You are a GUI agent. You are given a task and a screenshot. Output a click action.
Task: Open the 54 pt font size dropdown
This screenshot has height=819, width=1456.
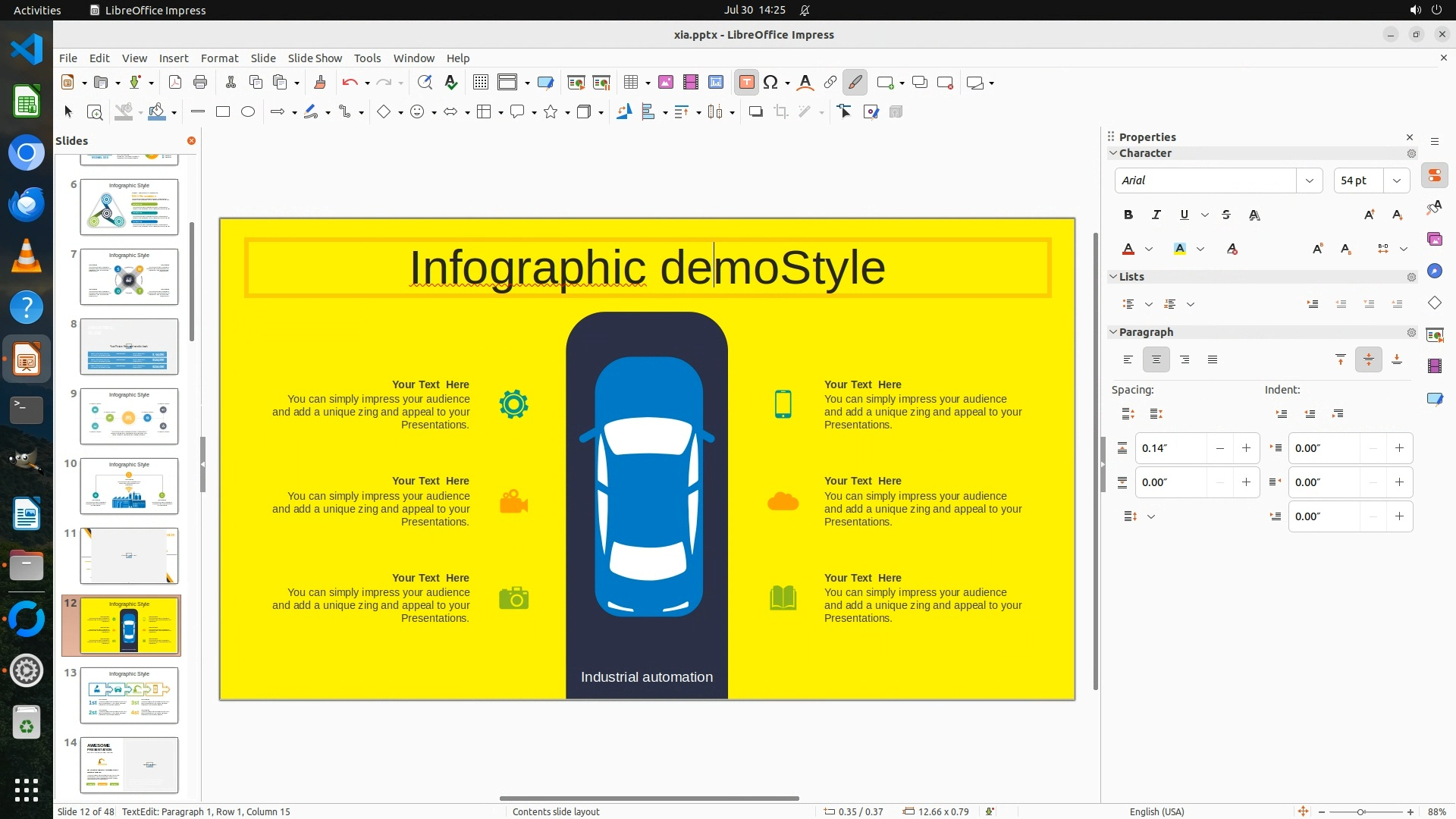coord(1396,180)
